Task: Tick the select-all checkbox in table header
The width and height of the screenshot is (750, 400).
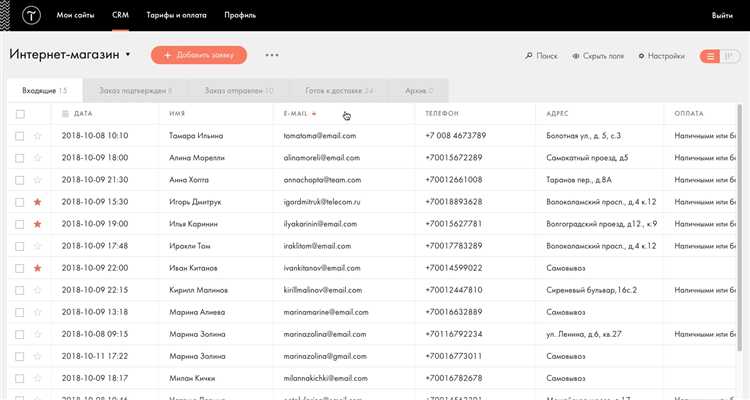Action: click(x=20, y=114)
